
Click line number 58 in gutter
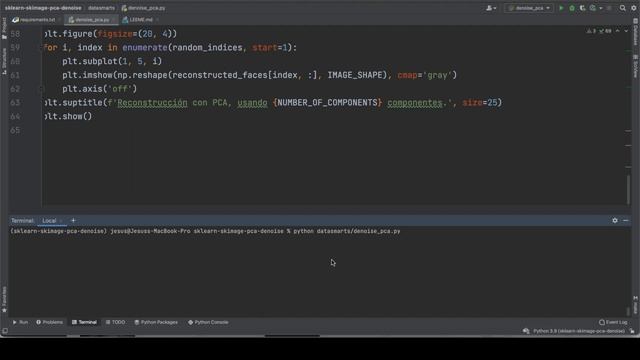click(x=15, y=34)
